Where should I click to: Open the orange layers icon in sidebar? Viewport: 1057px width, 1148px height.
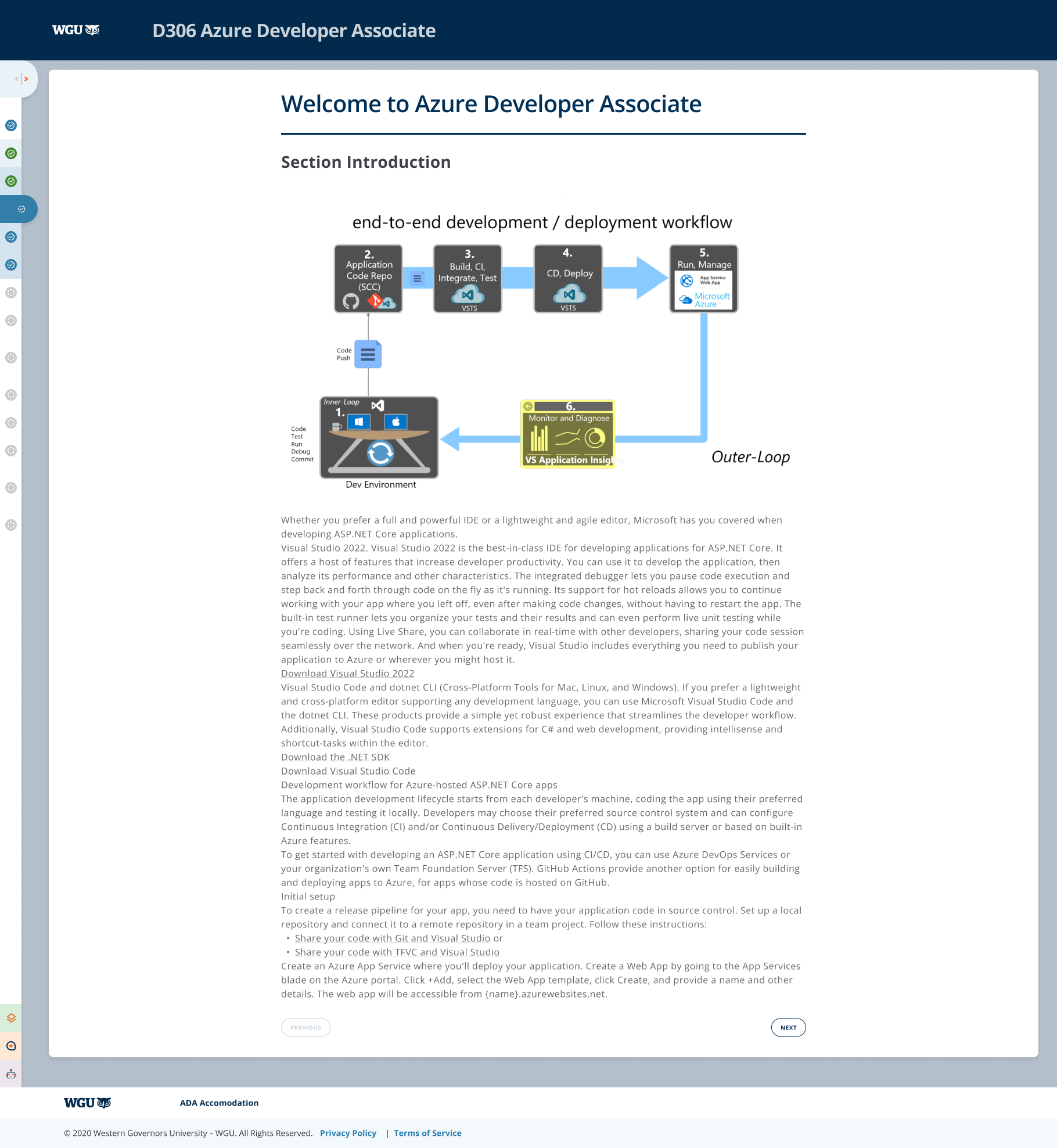click(11, 1018)
